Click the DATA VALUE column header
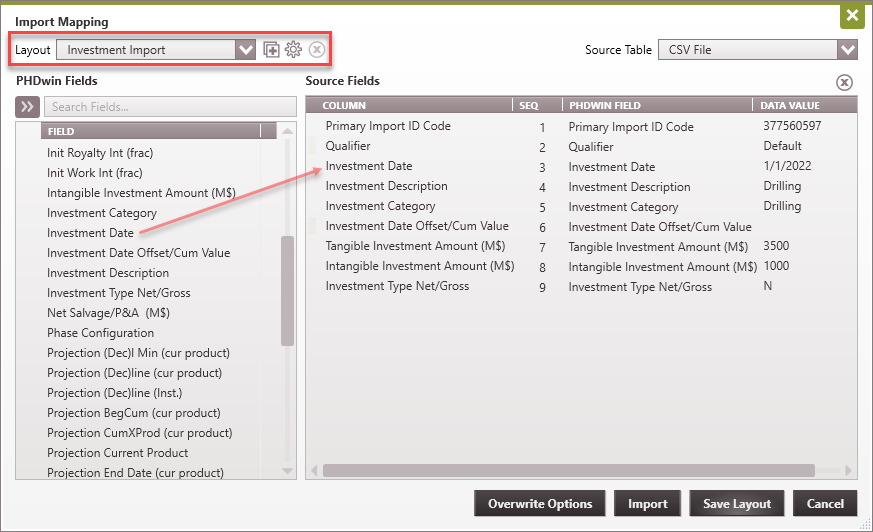The height and width of the screenshot is (532, 873). point(805,105)
